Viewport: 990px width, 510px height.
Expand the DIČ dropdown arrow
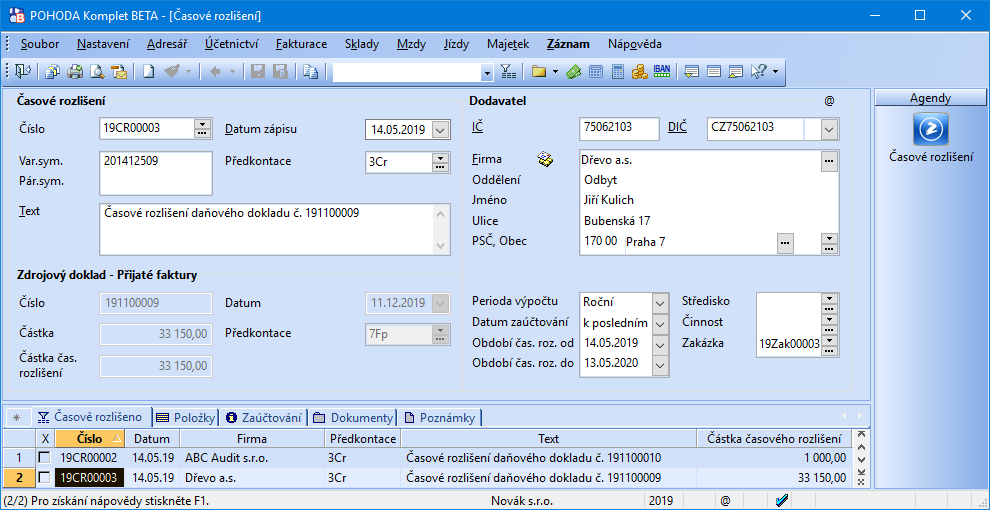point(830,129)
